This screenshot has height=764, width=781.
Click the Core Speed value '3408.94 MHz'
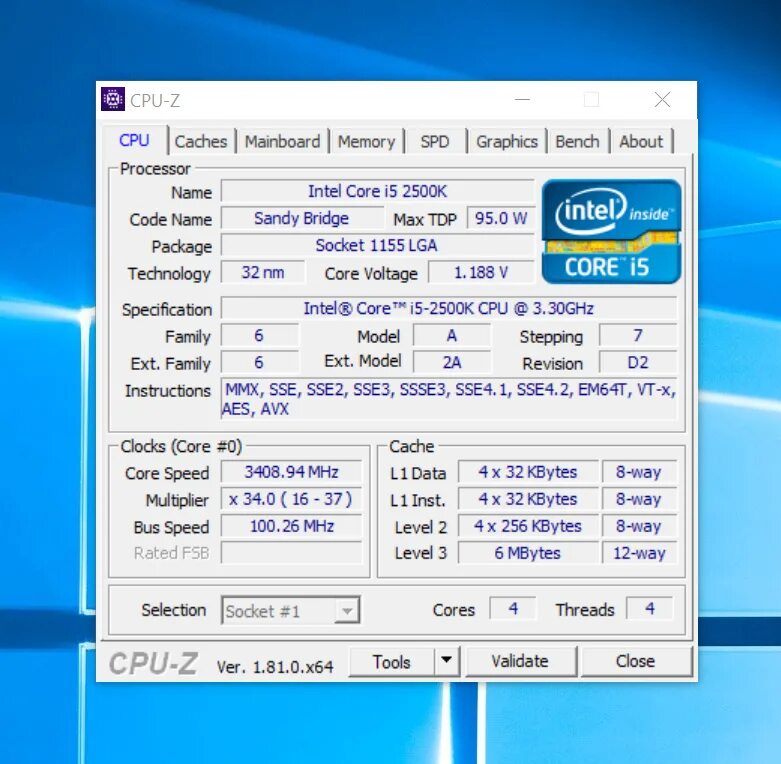point(291,472)
